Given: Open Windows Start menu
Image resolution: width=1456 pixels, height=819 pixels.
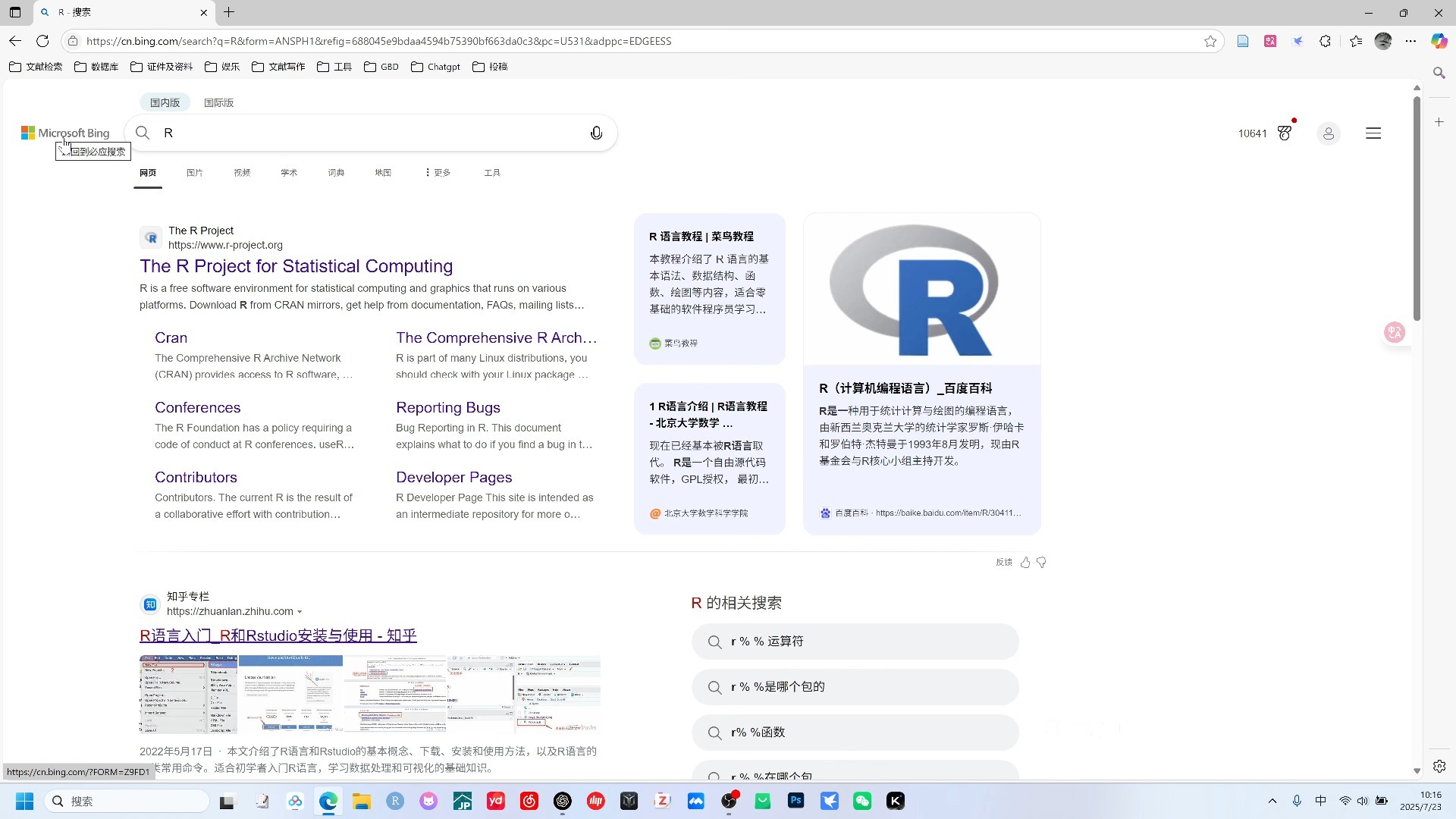Looking at the screenshot, I should pyautogui.click(x=24, y=801).
